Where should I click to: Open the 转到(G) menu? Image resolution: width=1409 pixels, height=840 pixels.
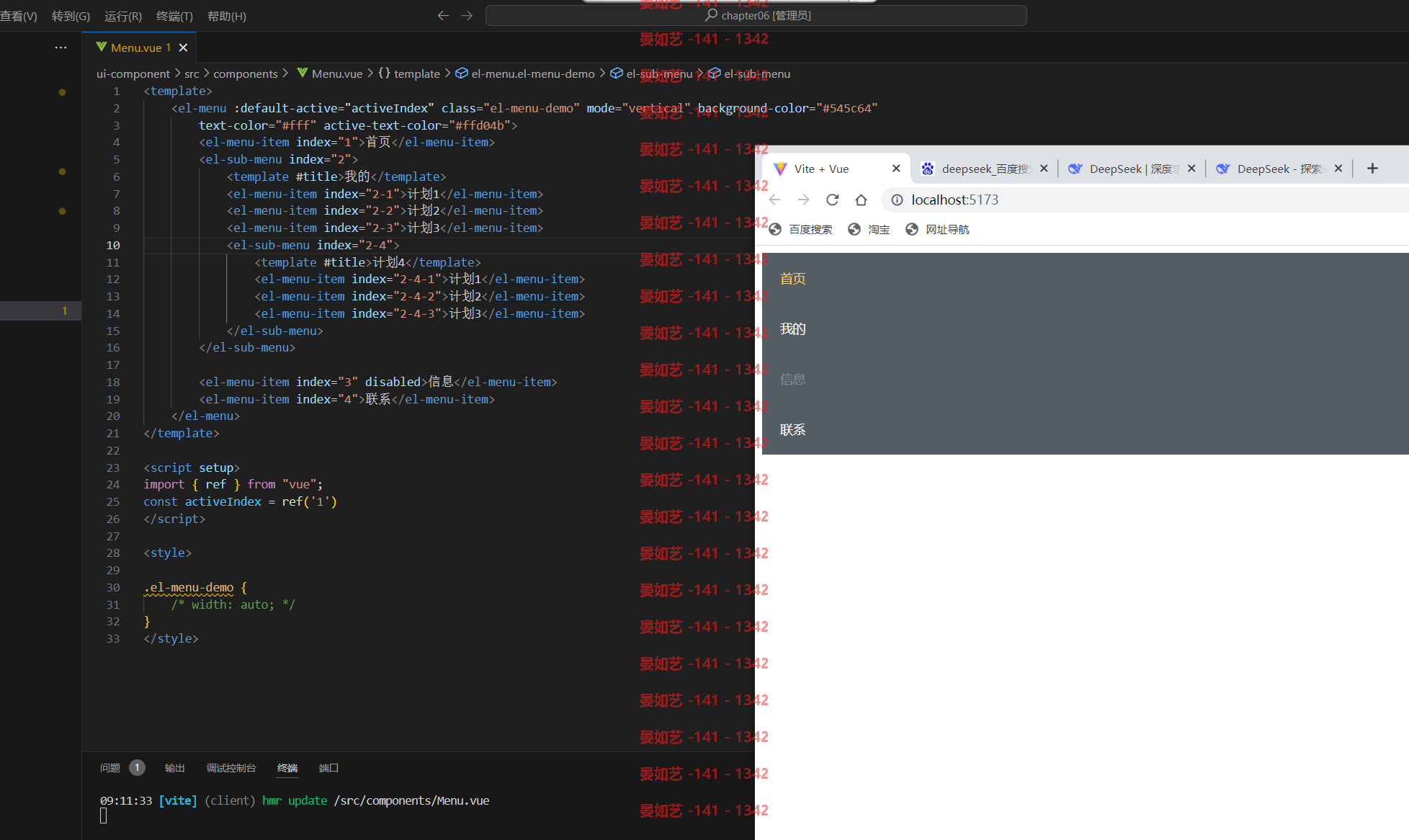click(x=71, y=16)
